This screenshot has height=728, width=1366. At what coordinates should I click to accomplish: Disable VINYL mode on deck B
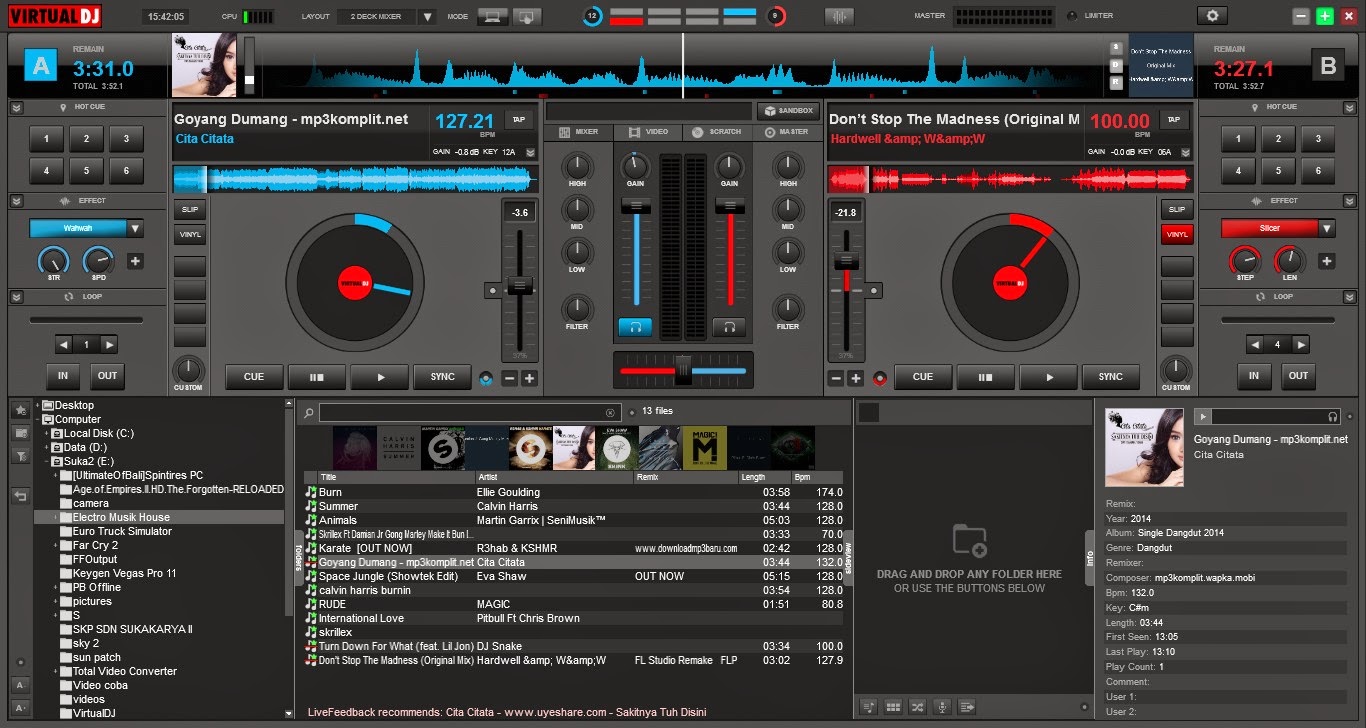click(1177, 235)
